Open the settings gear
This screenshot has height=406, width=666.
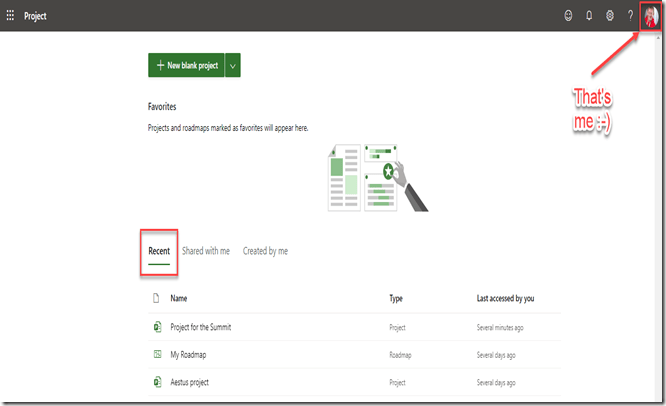pyautogui.click(x=610, y=16)
